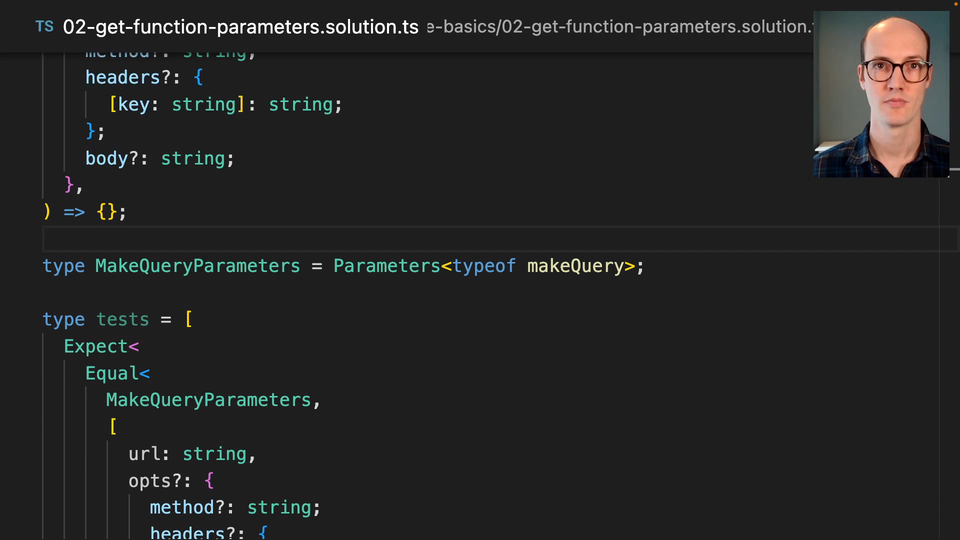The width and height of the screenshot is (960, 540).
Task: Click the typeof keyword
Action: click(x=484, y=266)
